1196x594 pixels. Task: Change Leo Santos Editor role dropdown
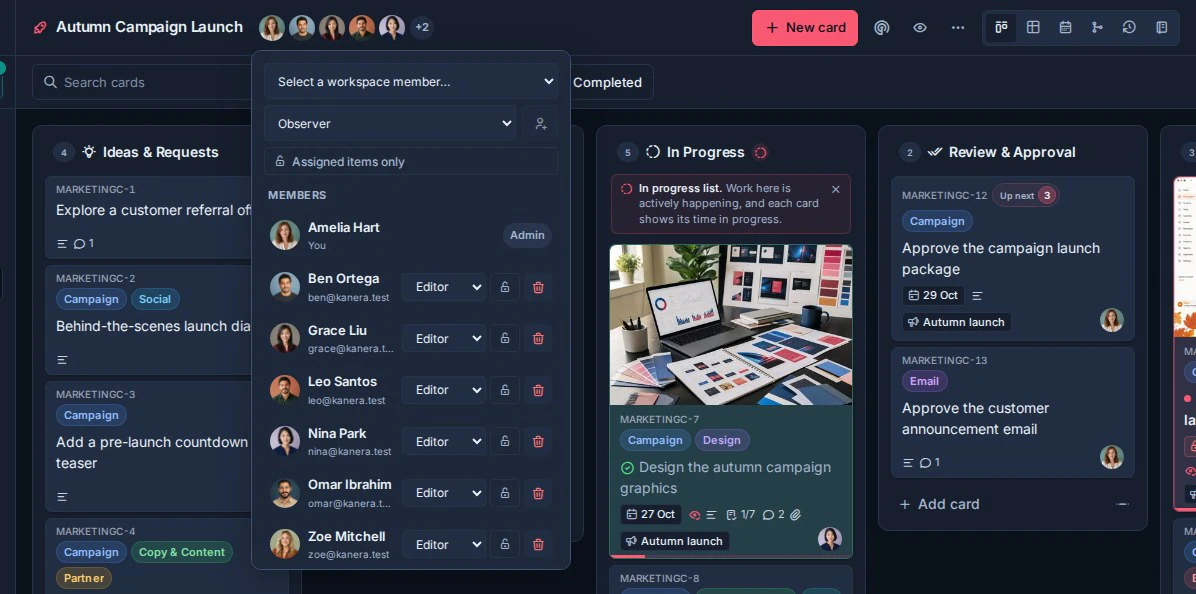tap(444, 390)
